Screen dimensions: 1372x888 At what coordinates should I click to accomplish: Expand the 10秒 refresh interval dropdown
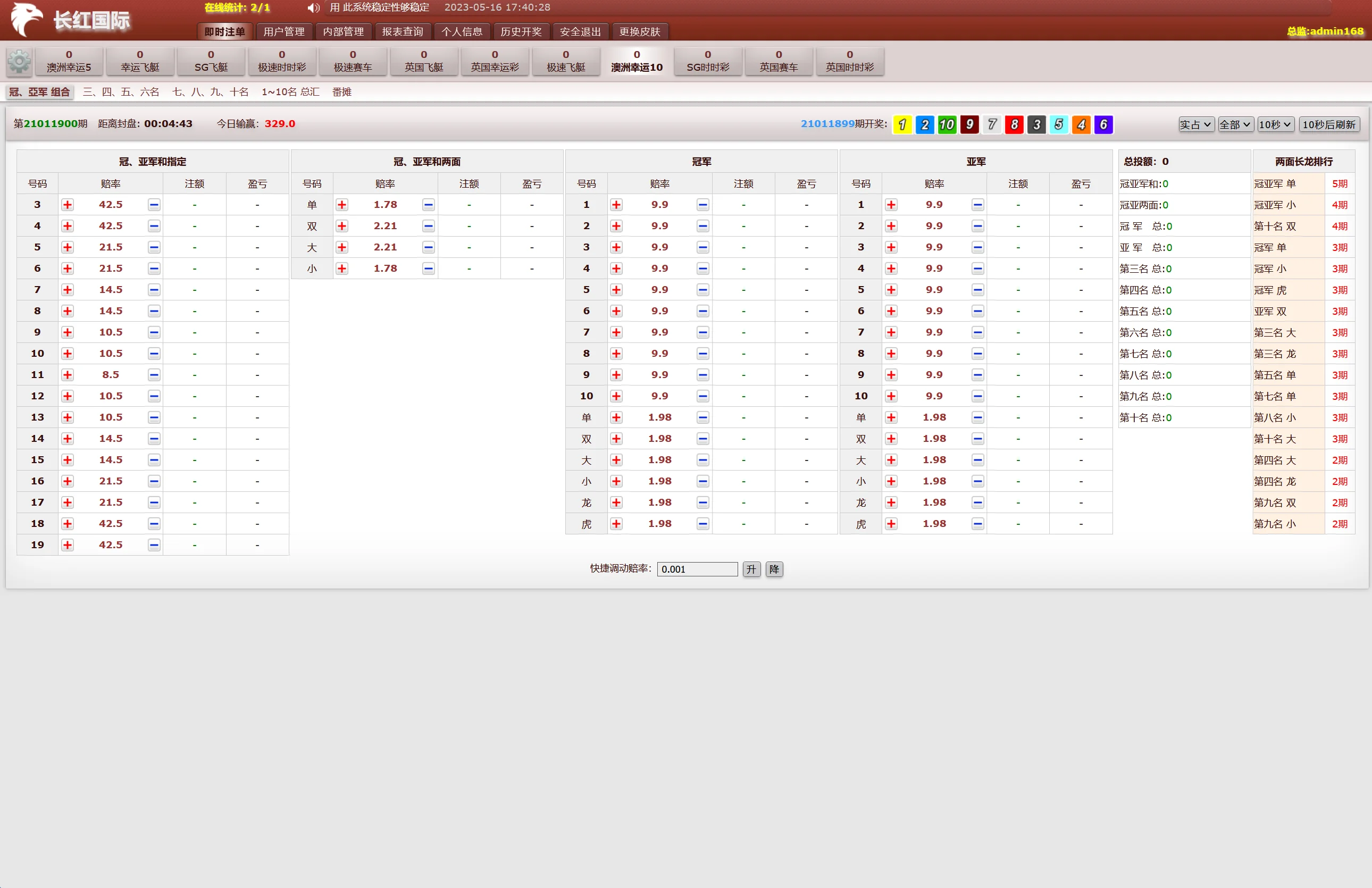tap(1275, 124)
